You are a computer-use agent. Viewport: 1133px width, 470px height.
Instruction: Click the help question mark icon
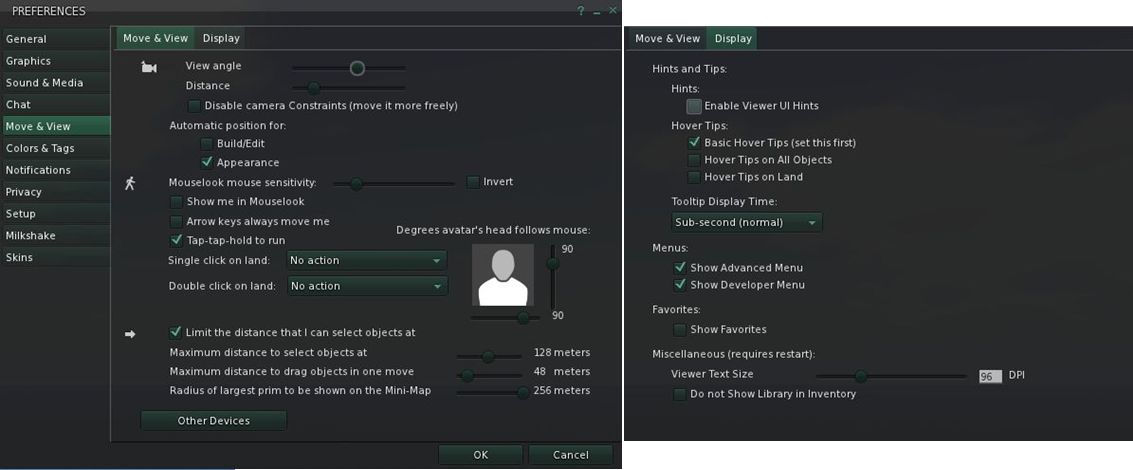pos(580,11)
